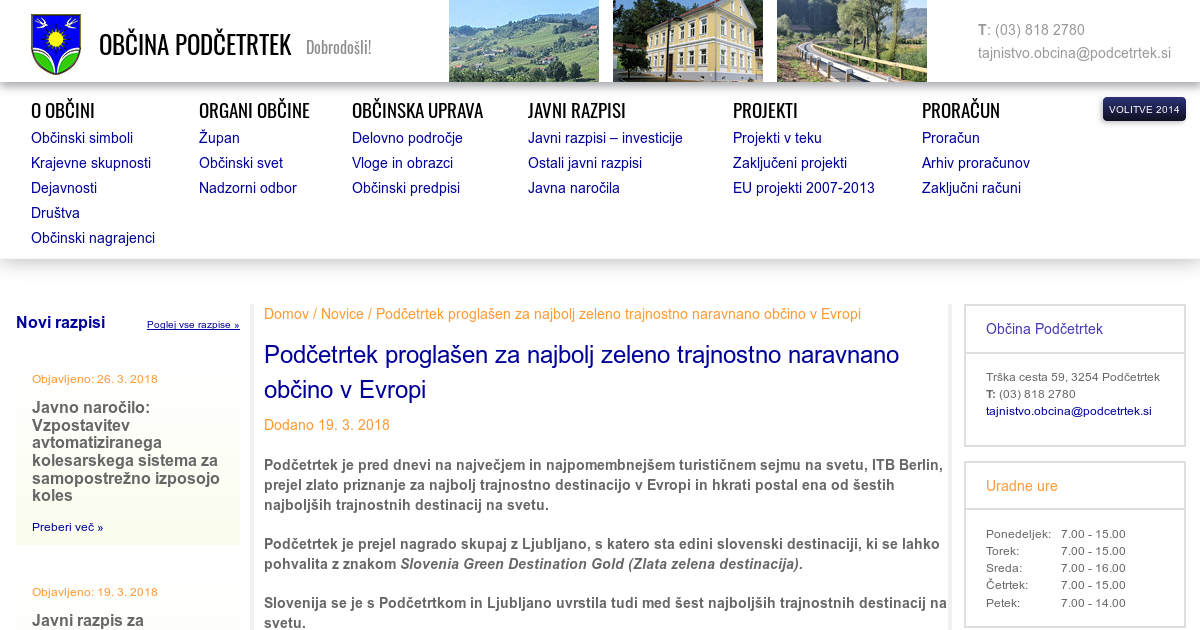Click the Podčetrtek municipality coat of arms logo

tap(56, 44)
